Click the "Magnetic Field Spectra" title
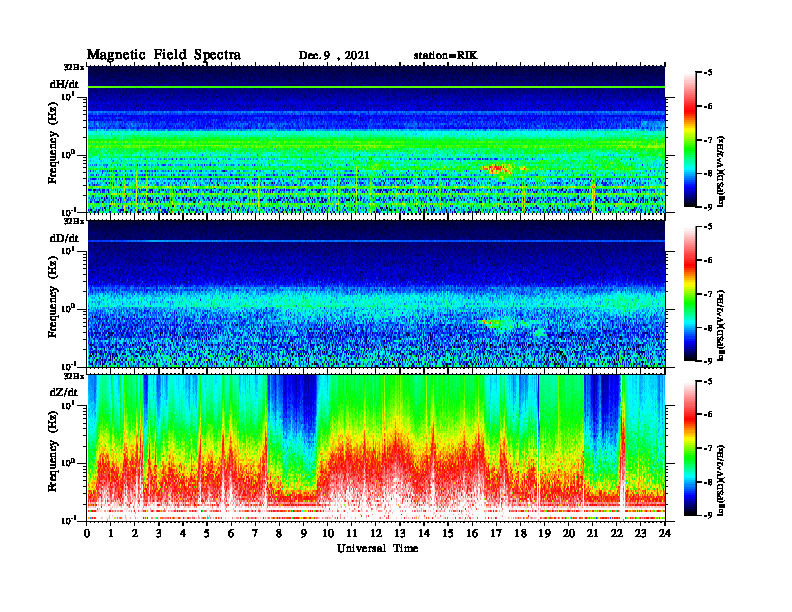 pyautogui.click(x=164, y=55)
